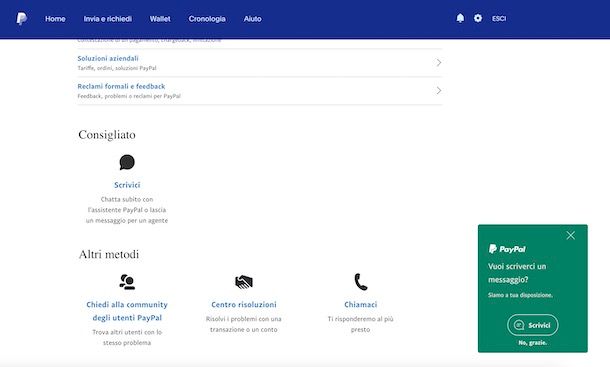The image size is (610, 367).
Task: Open the Reclami formali e feedback link
Action: (x=121, y=86)
